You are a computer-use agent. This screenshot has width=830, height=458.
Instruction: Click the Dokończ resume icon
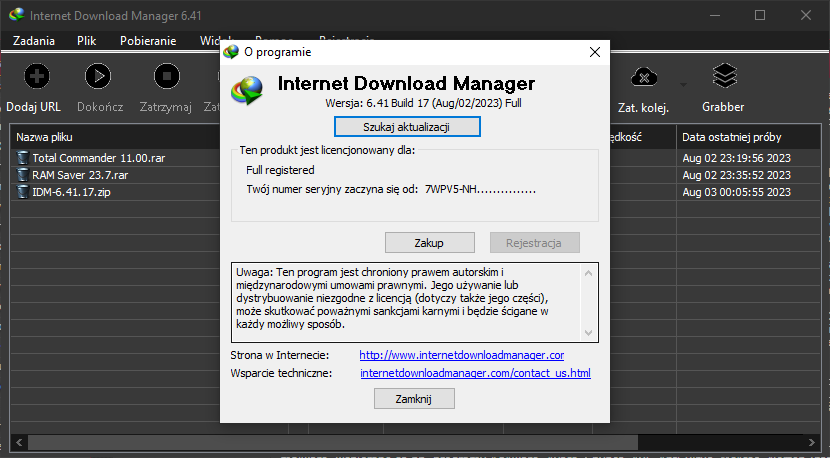pos(98,76)
